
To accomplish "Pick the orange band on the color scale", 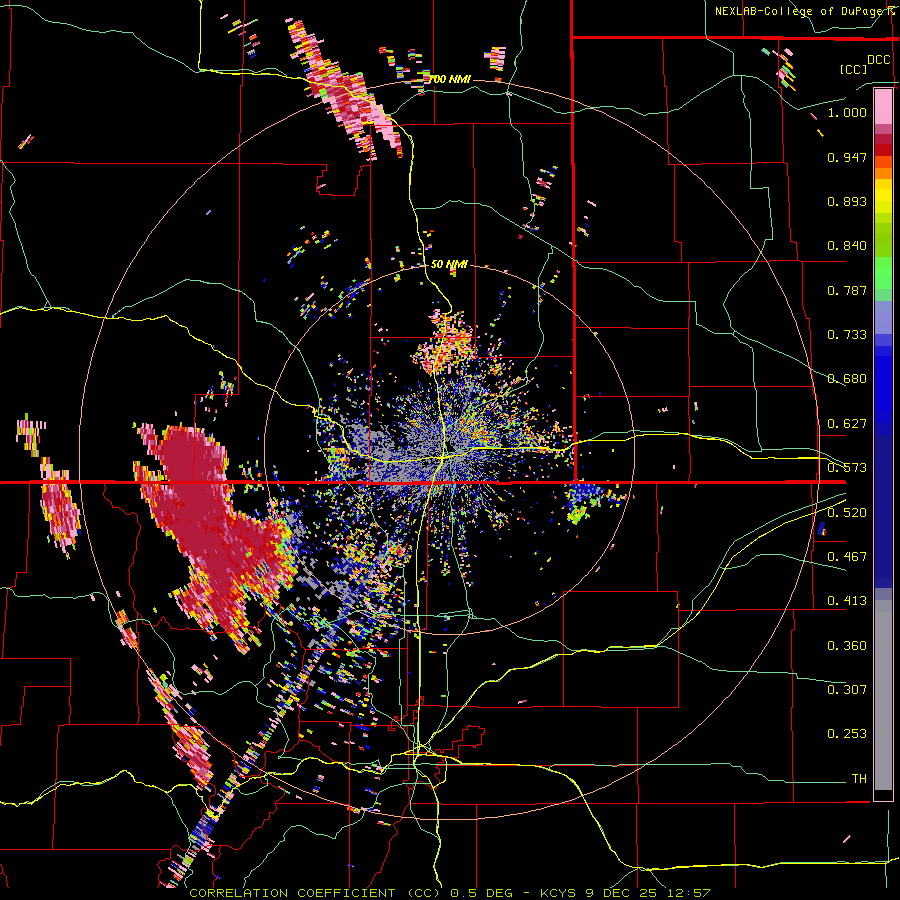I will pyautogui.click(x=883, y=172).
